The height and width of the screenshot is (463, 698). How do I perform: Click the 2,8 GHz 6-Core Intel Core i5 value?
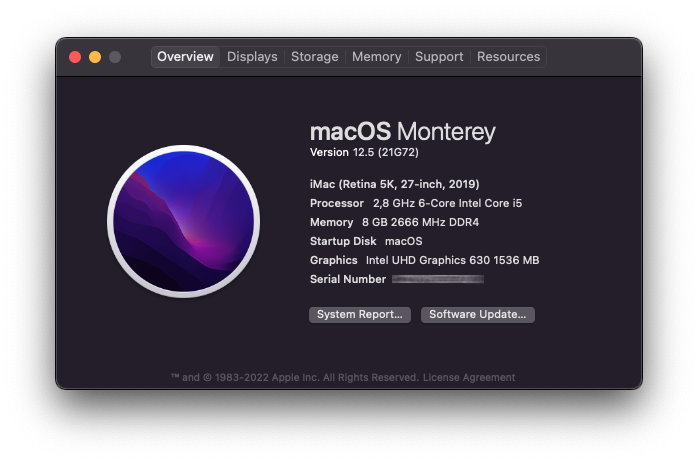pyautogui.click(x=447, y=203)
